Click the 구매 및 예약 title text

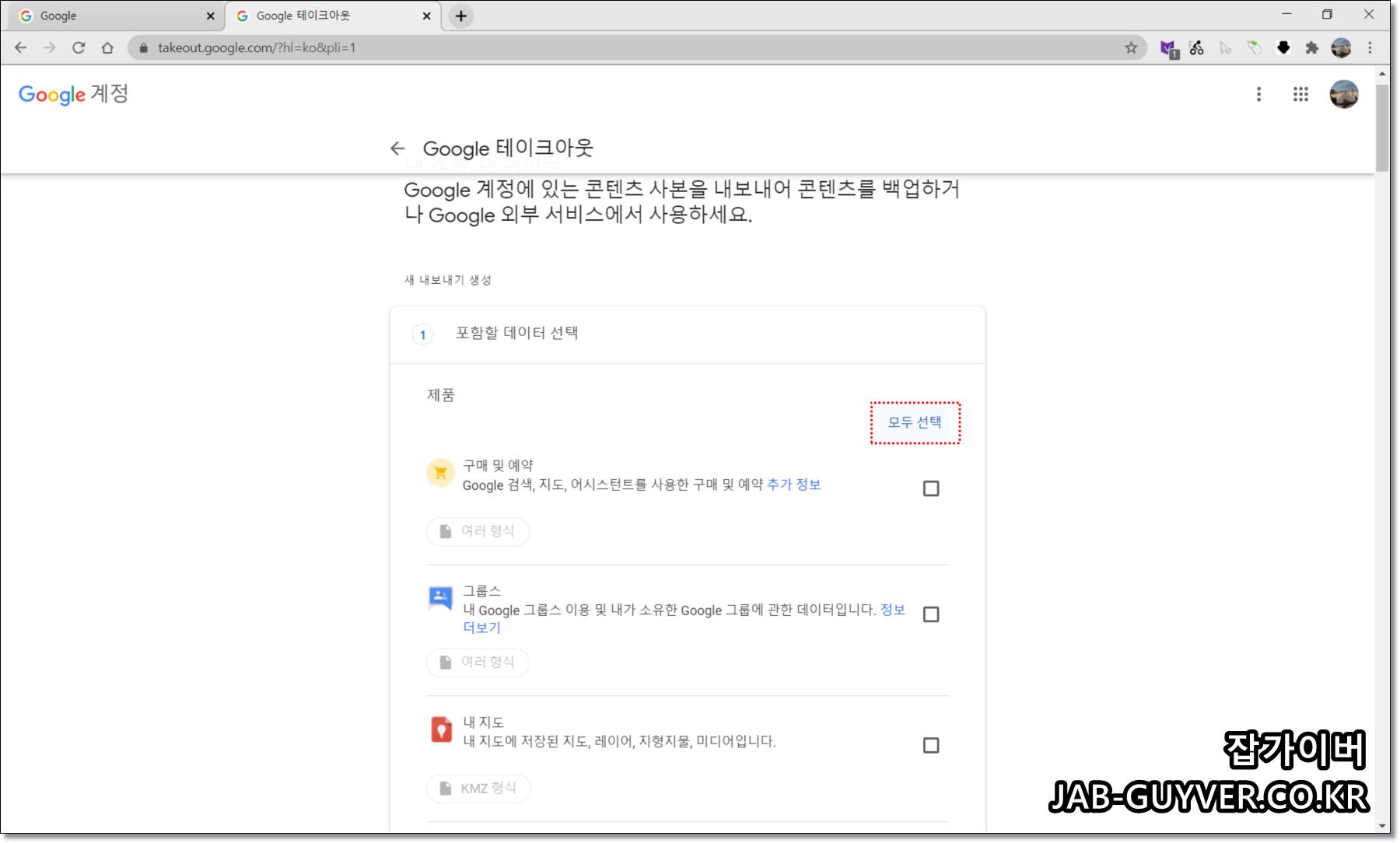[498, 465]
